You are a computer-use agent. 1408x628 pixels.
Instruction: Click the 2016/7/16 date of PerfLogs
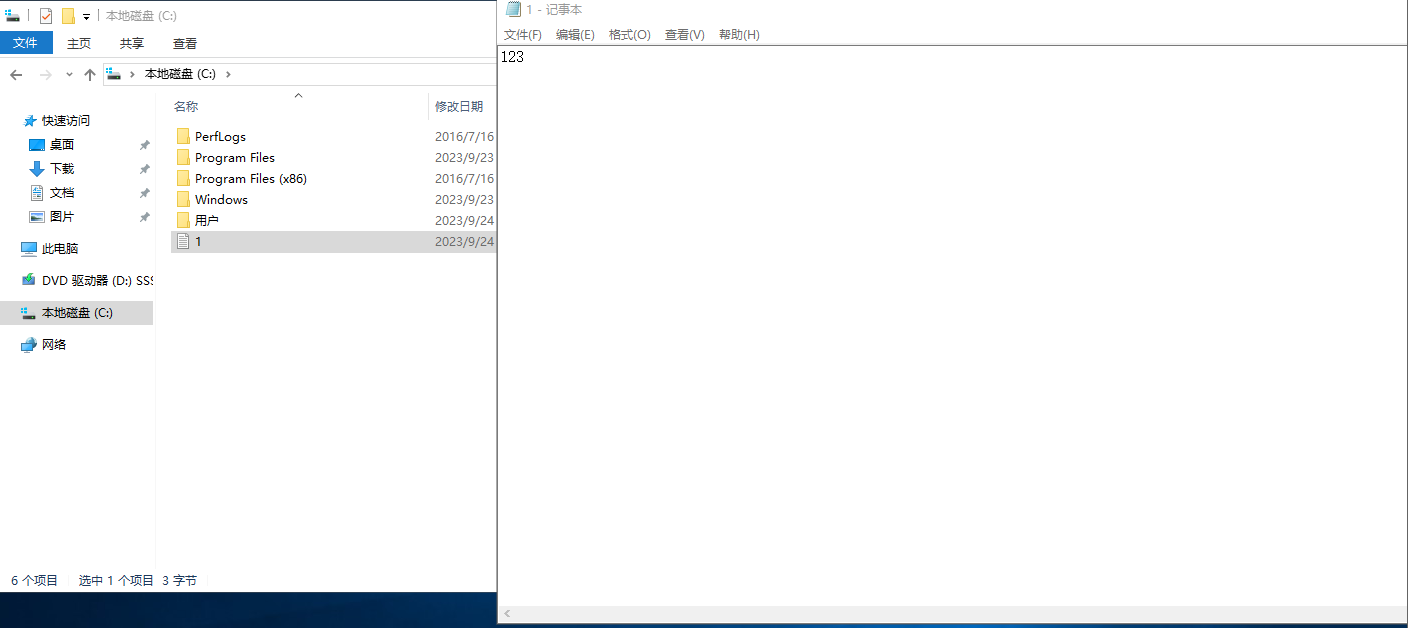coord(465,137)
